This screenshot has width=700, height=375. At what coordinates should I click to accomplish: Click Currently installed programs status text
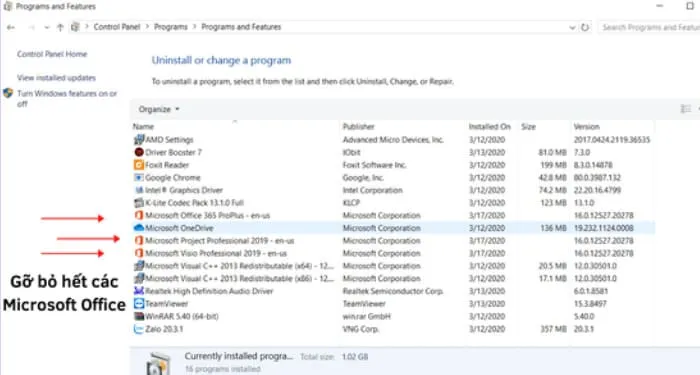point(239,356)
